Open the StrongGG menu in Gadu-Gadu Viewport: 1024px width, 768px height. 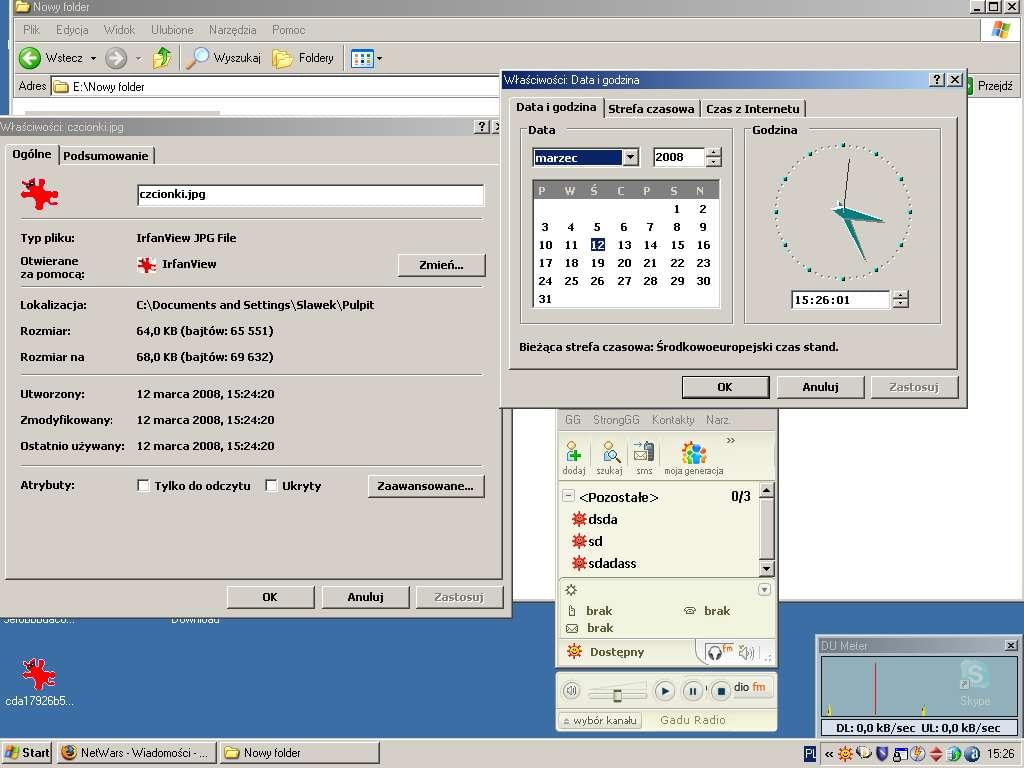coord(616,420)
